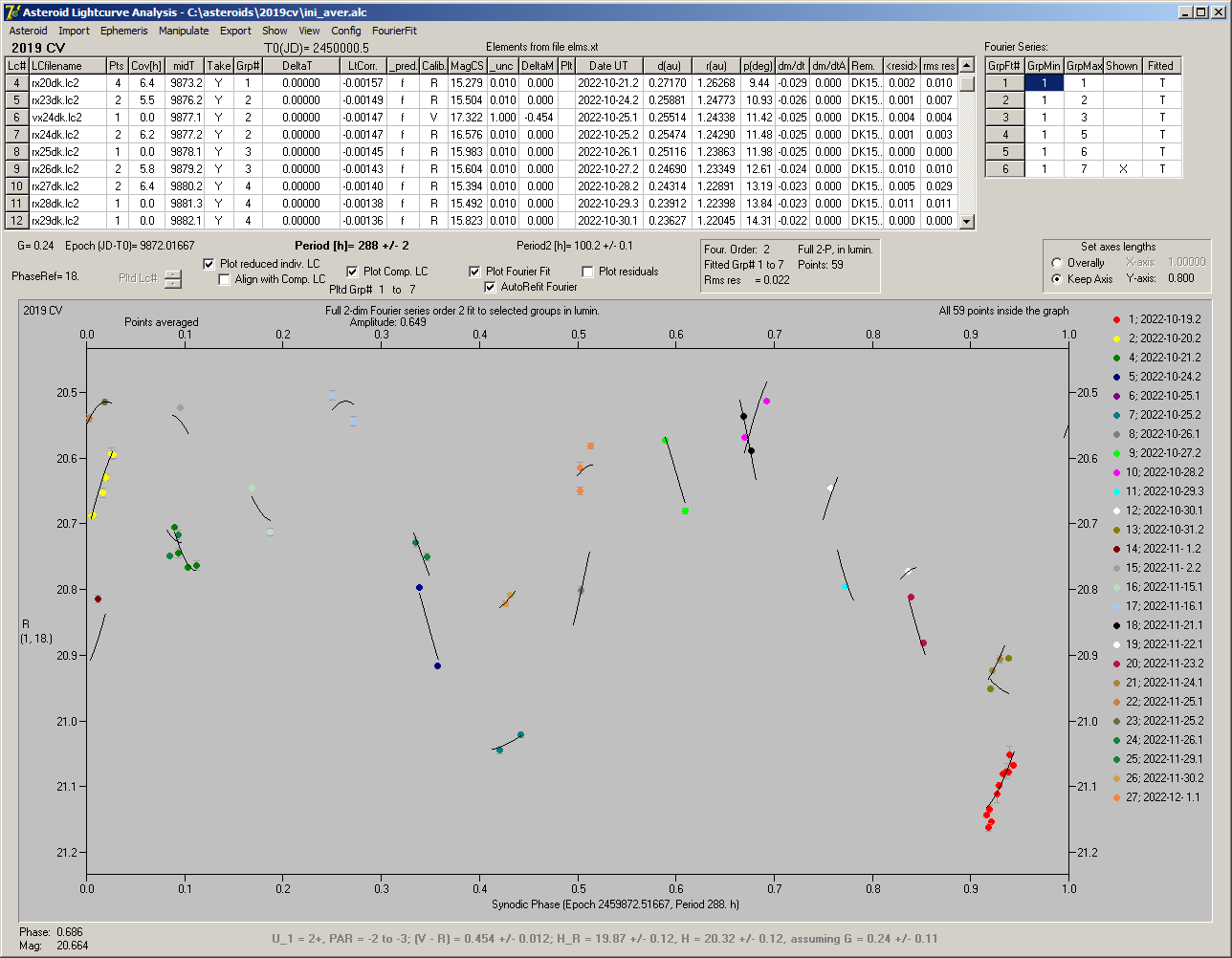Open the Config menu

[x=346, y=31]
